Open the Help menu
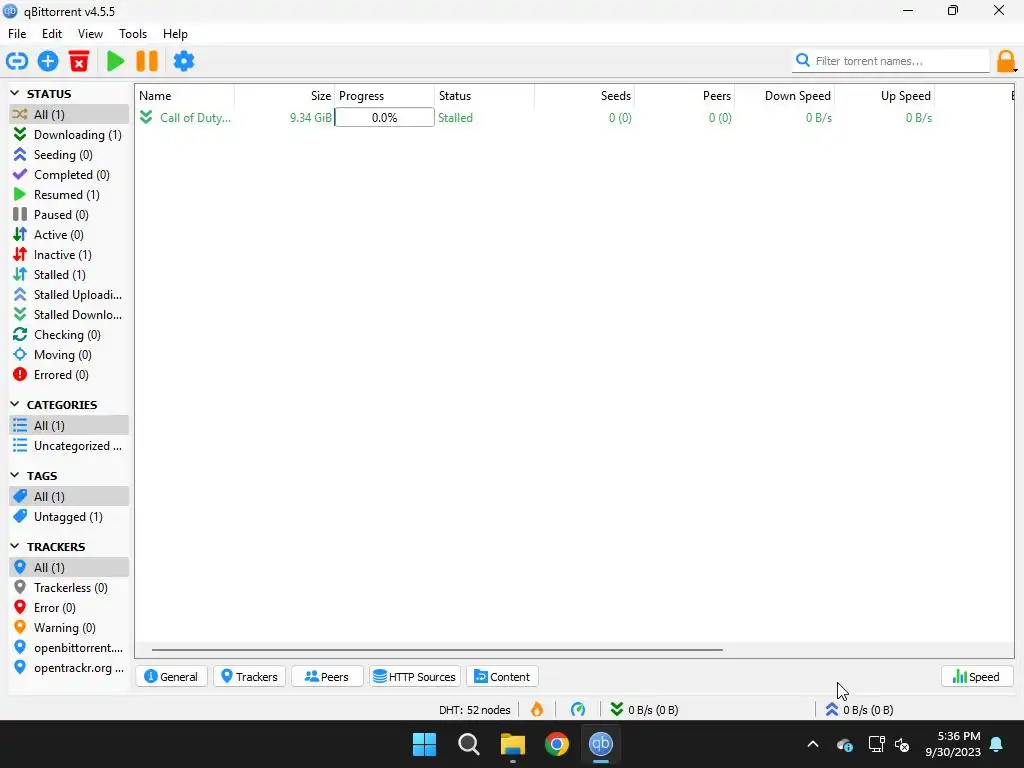This screenshot has height=768, width=1024. tap(175, 34)
